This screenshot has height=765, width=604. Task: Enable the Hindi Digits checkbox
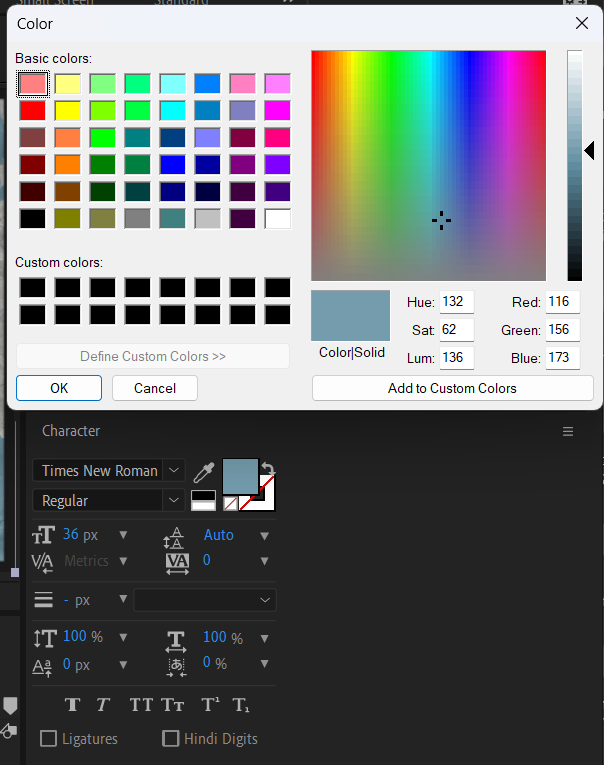[x=170, y=738]
